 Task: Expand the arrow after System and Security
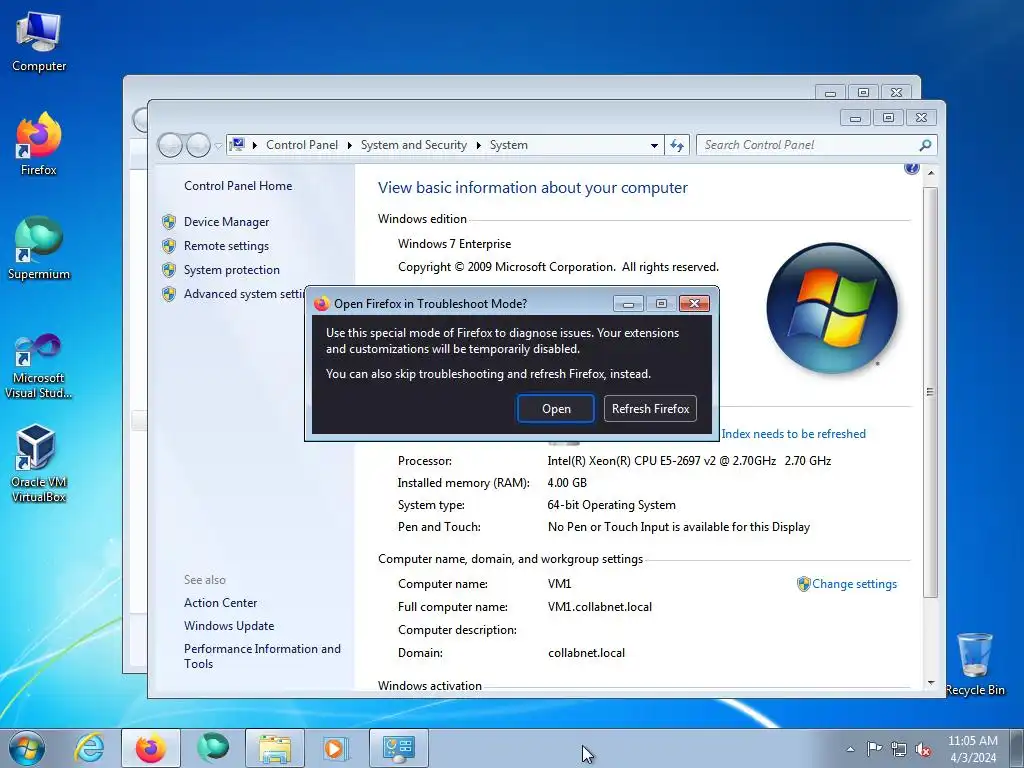(x=479, y=145)
